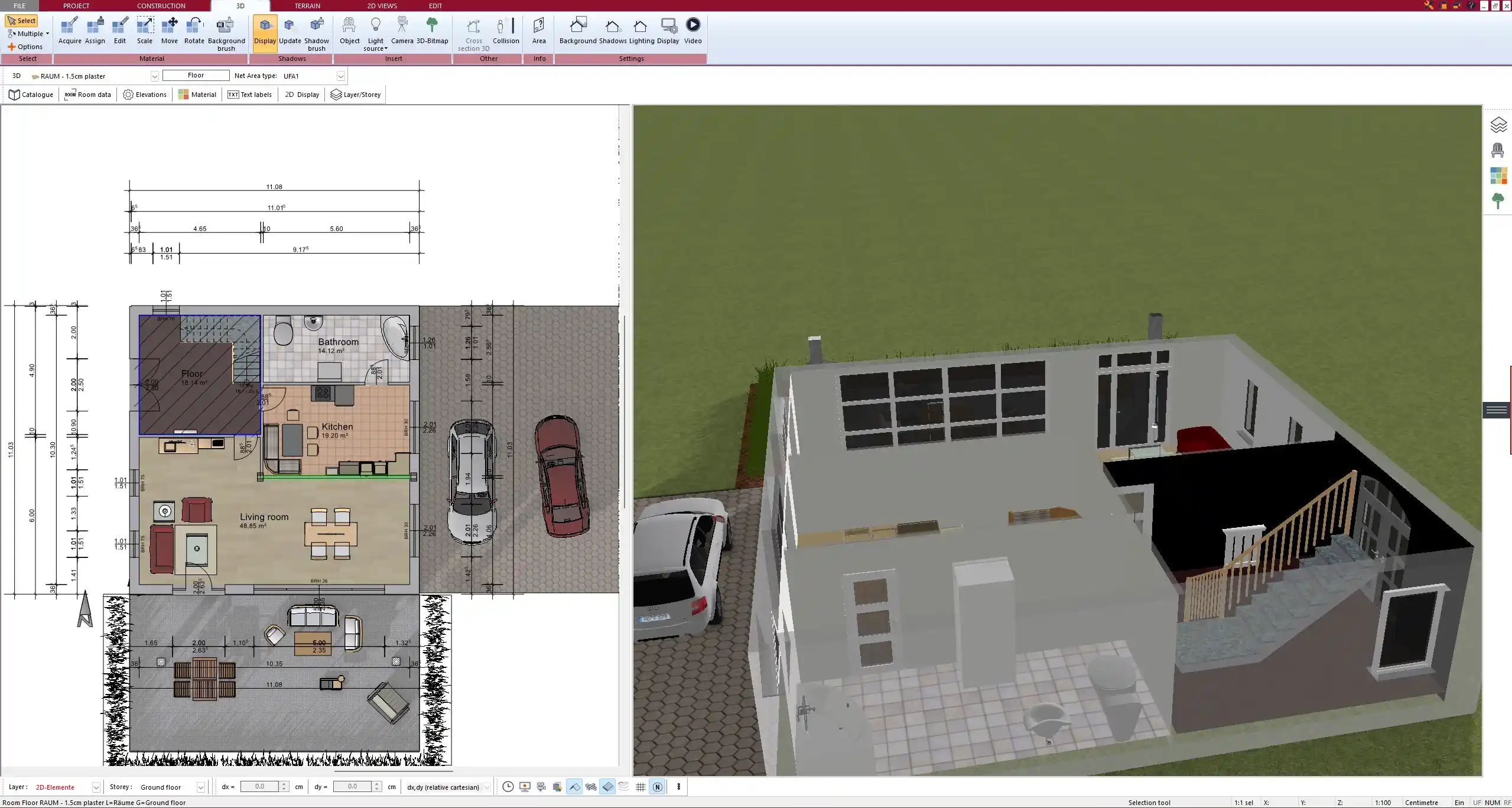Open the Layer/Storey button
Image resolution: width=1512 pixels, height=808 pixels.
(355, 95)
